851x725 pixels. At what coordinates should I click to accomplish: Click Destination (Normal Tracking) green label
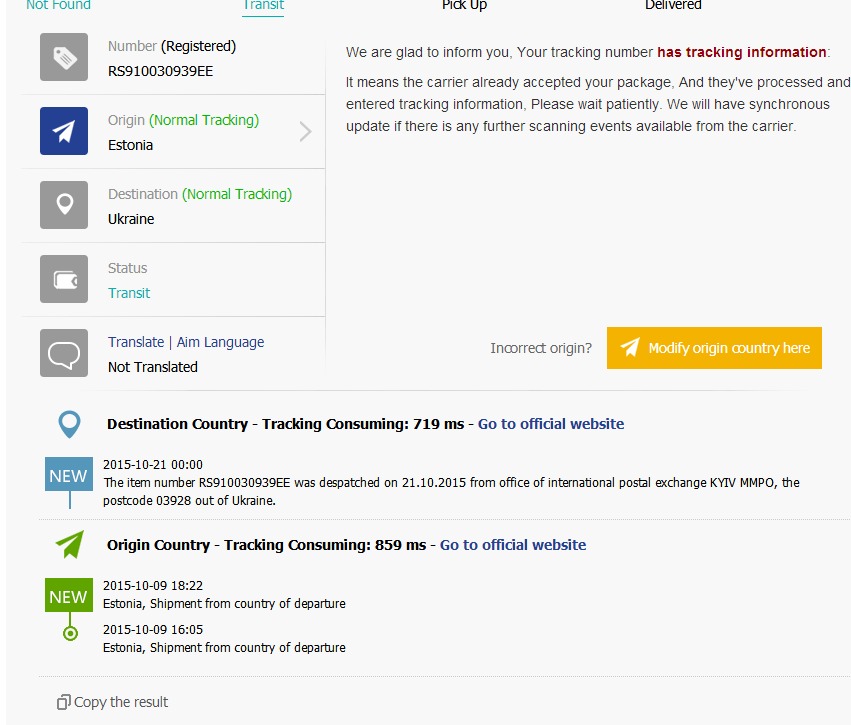tap(237, 194)
